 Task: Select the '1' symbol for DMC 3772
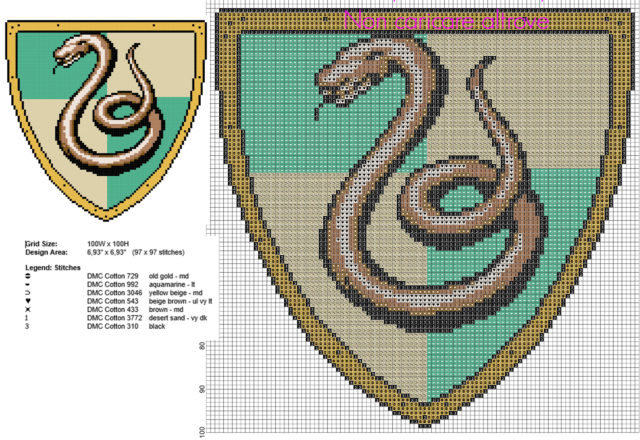click(x=27, y=318)
